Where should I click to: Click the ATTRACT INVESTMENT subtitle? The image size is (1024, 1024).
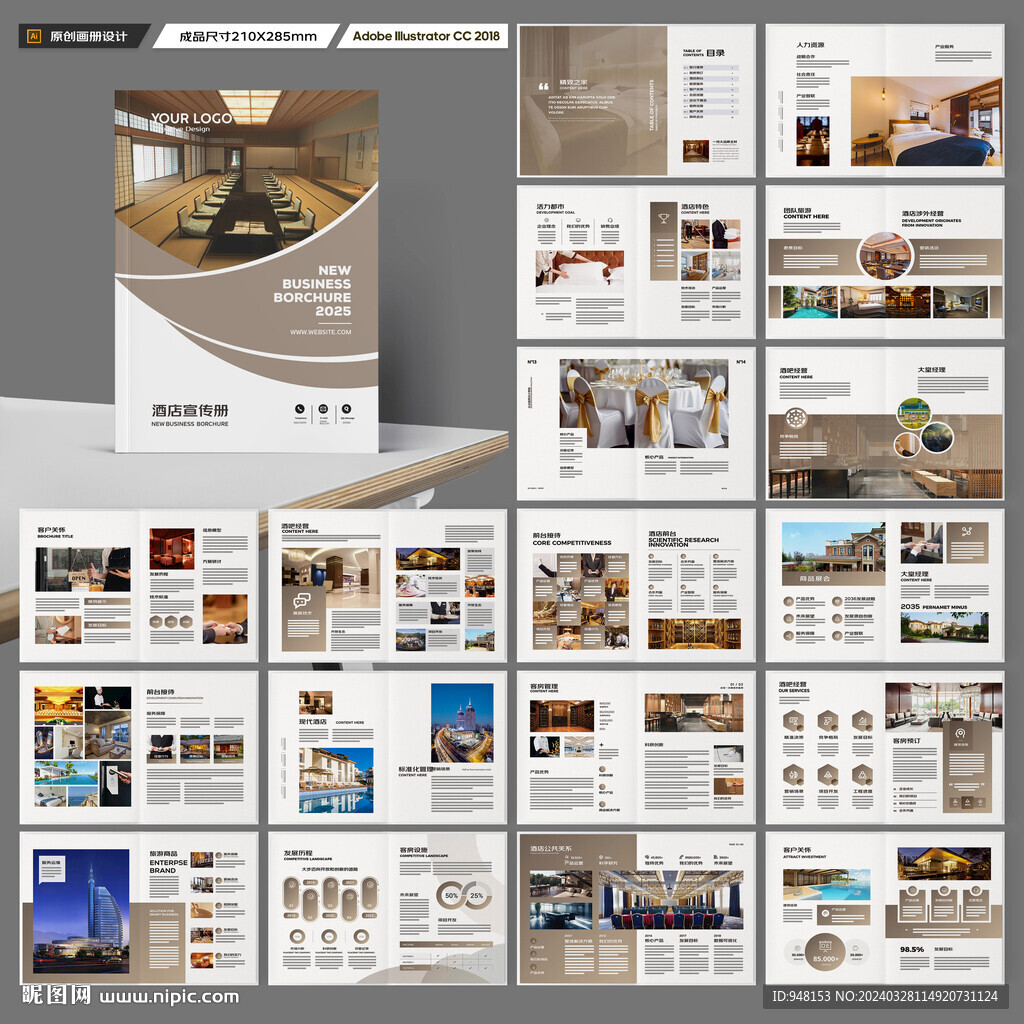pos(805,856)
